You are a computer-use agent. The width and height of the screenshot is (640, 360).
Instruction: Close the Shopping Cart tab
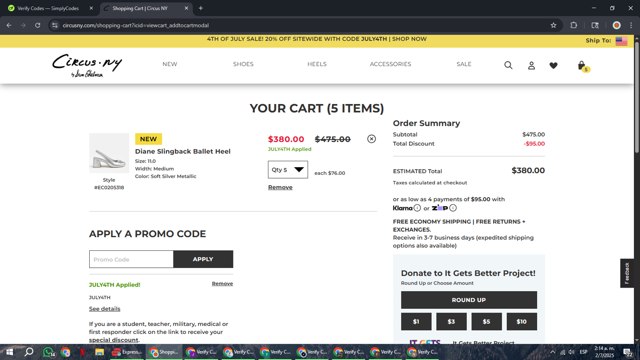(186, 8)
